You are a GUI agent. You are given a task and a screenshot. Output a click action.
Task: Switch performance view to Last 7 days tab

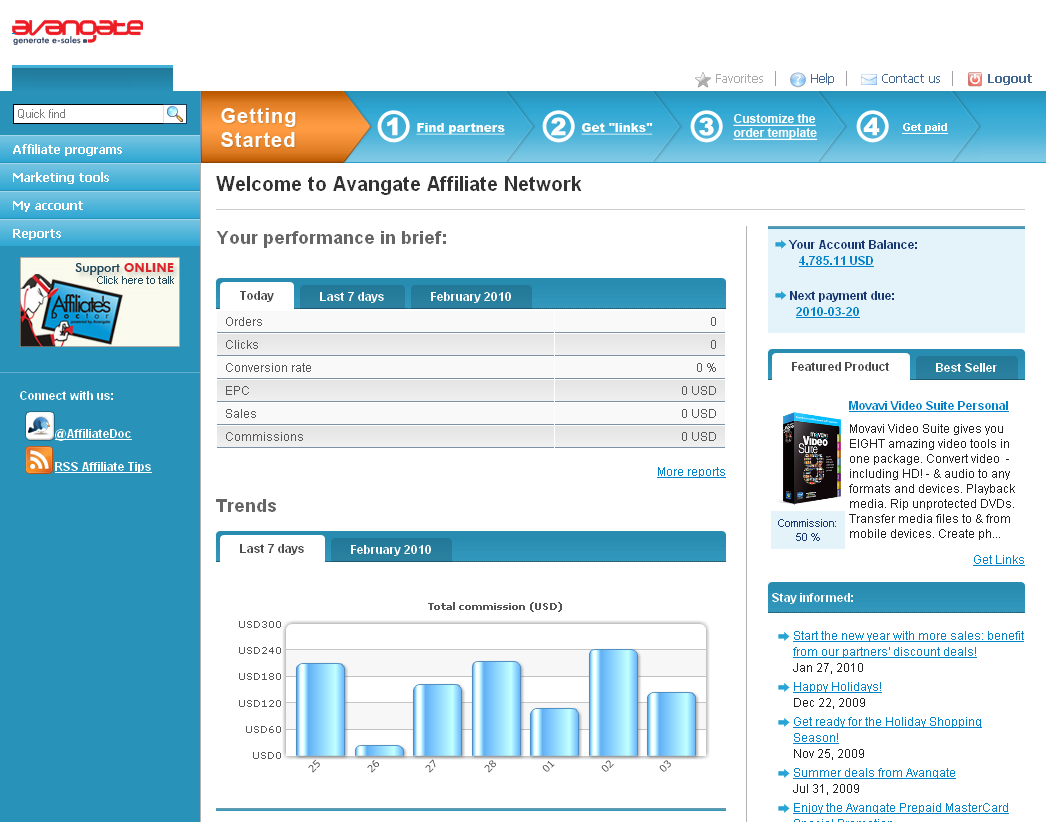(x=351, y=297)
